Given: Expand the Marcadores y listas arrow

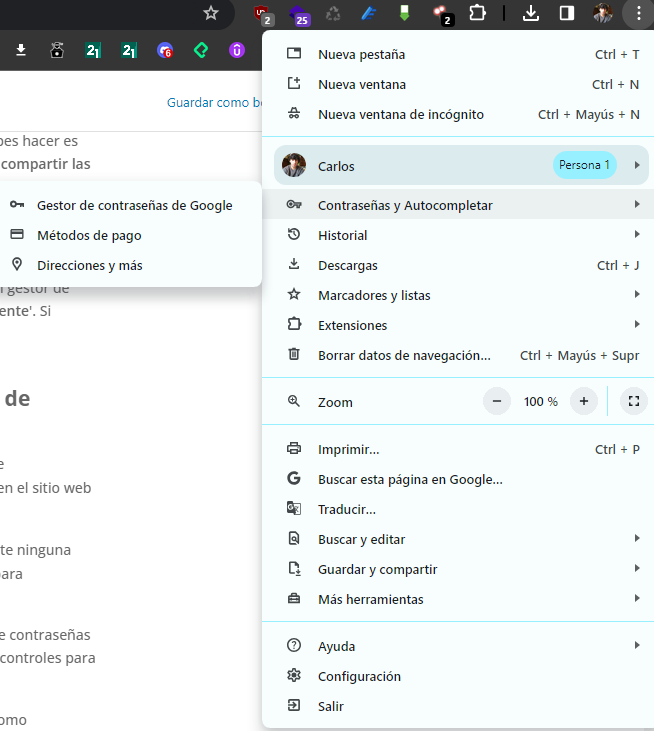Looking at the screenshot, I should [637, 294].
